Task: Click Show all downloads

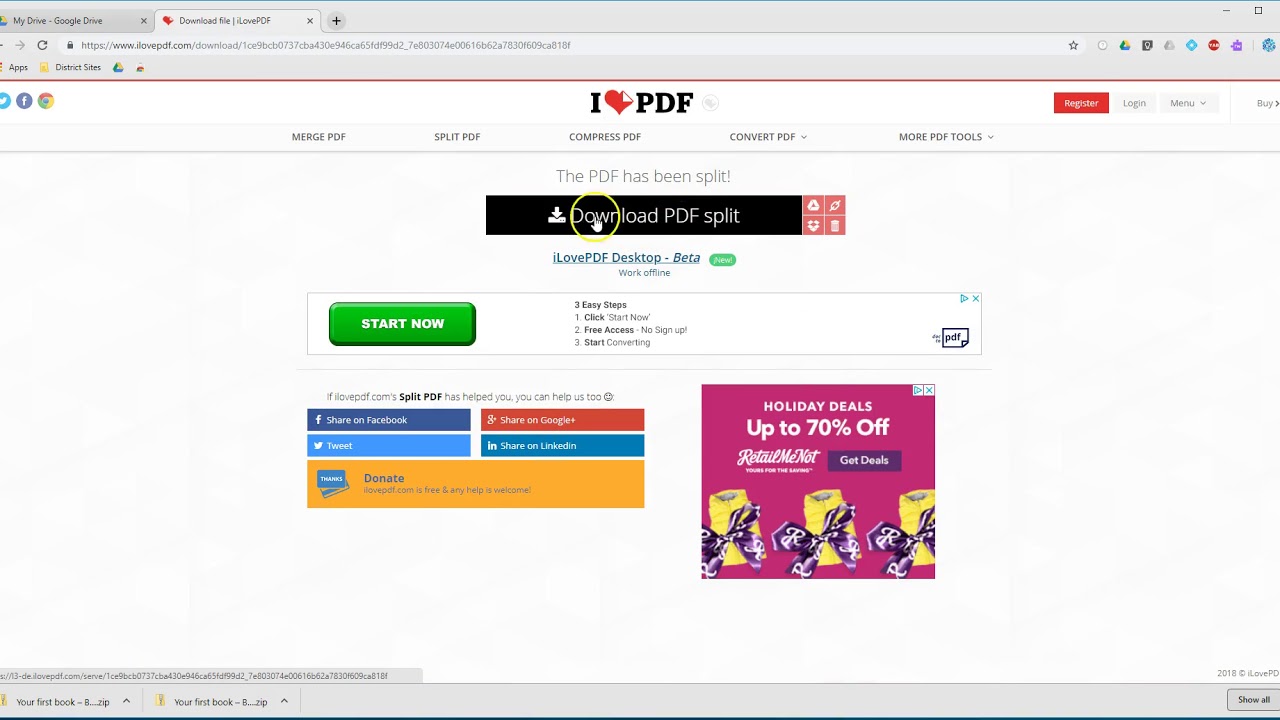Action: (1253, 700)
